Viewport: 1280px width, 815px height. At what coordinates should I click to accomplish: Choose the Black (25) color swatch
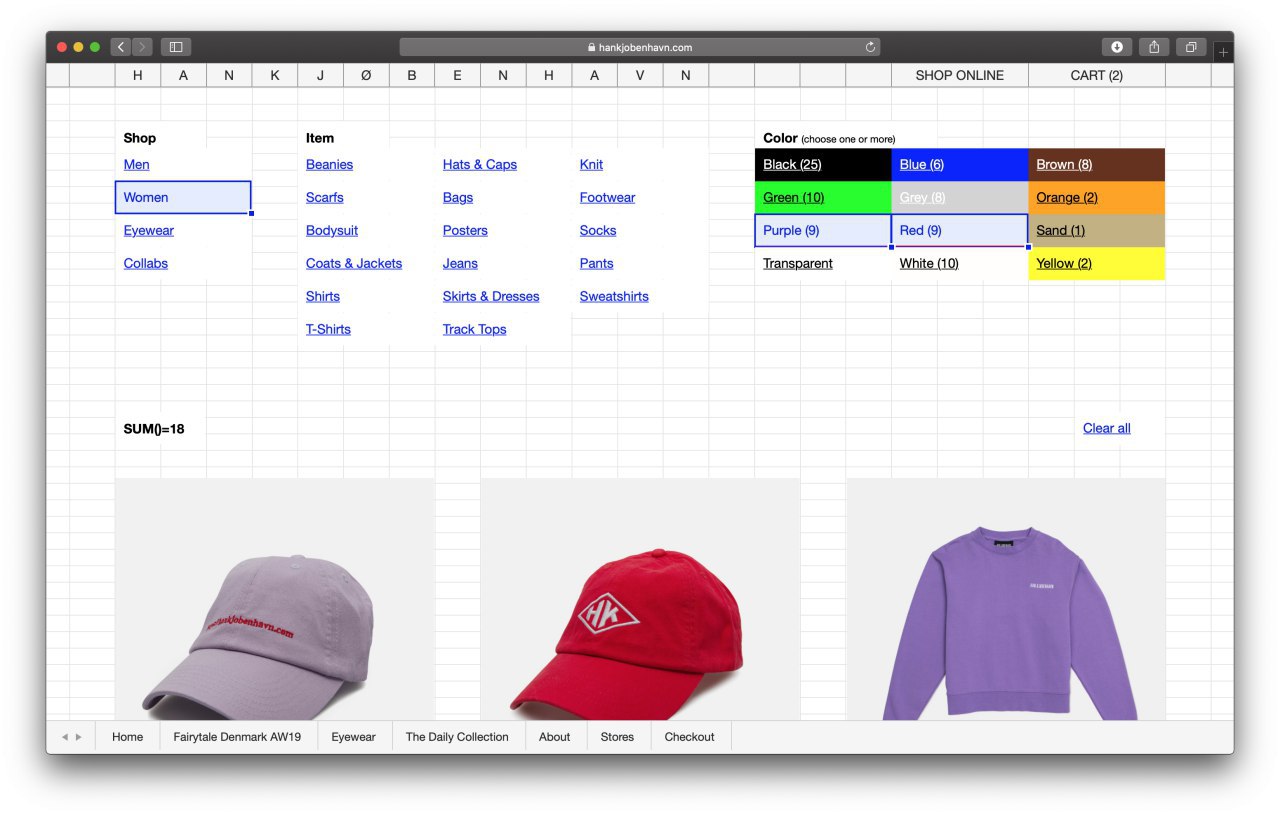(823, 164)
